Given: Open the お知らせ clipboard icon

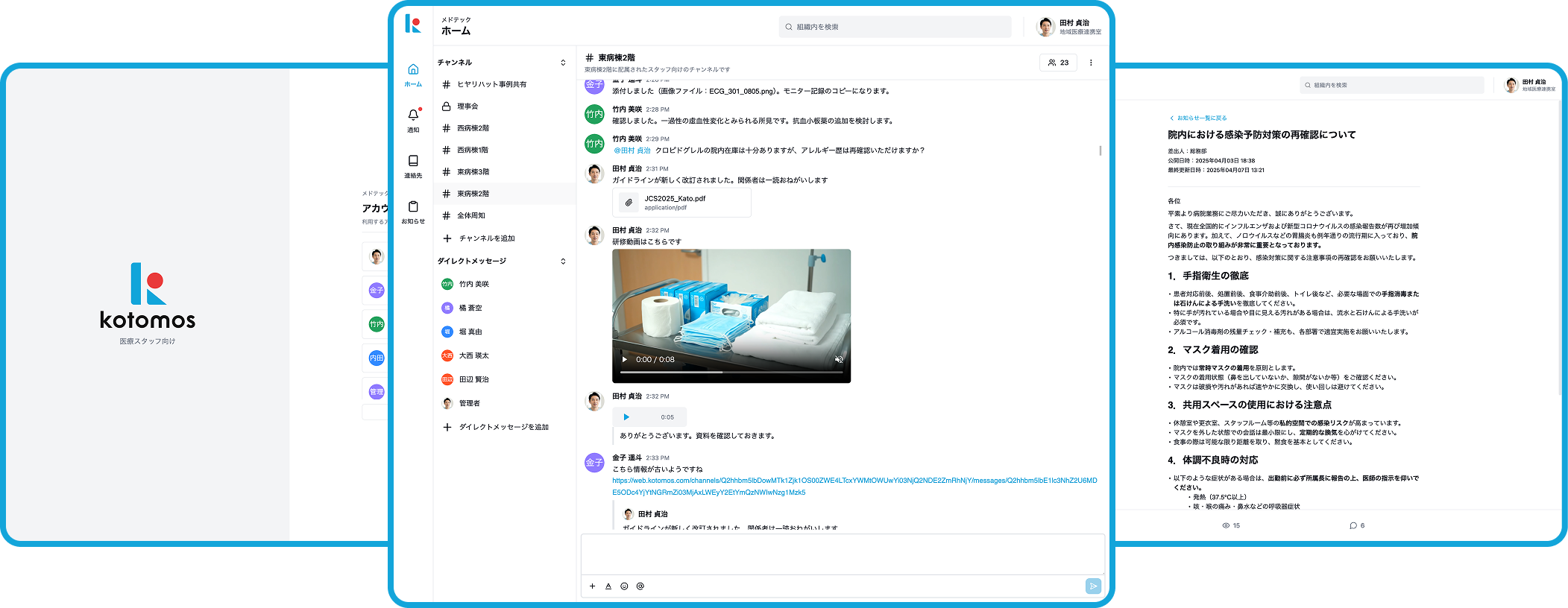Looking at the screenshot, I should pyautogui.click(x=413, y=206).
